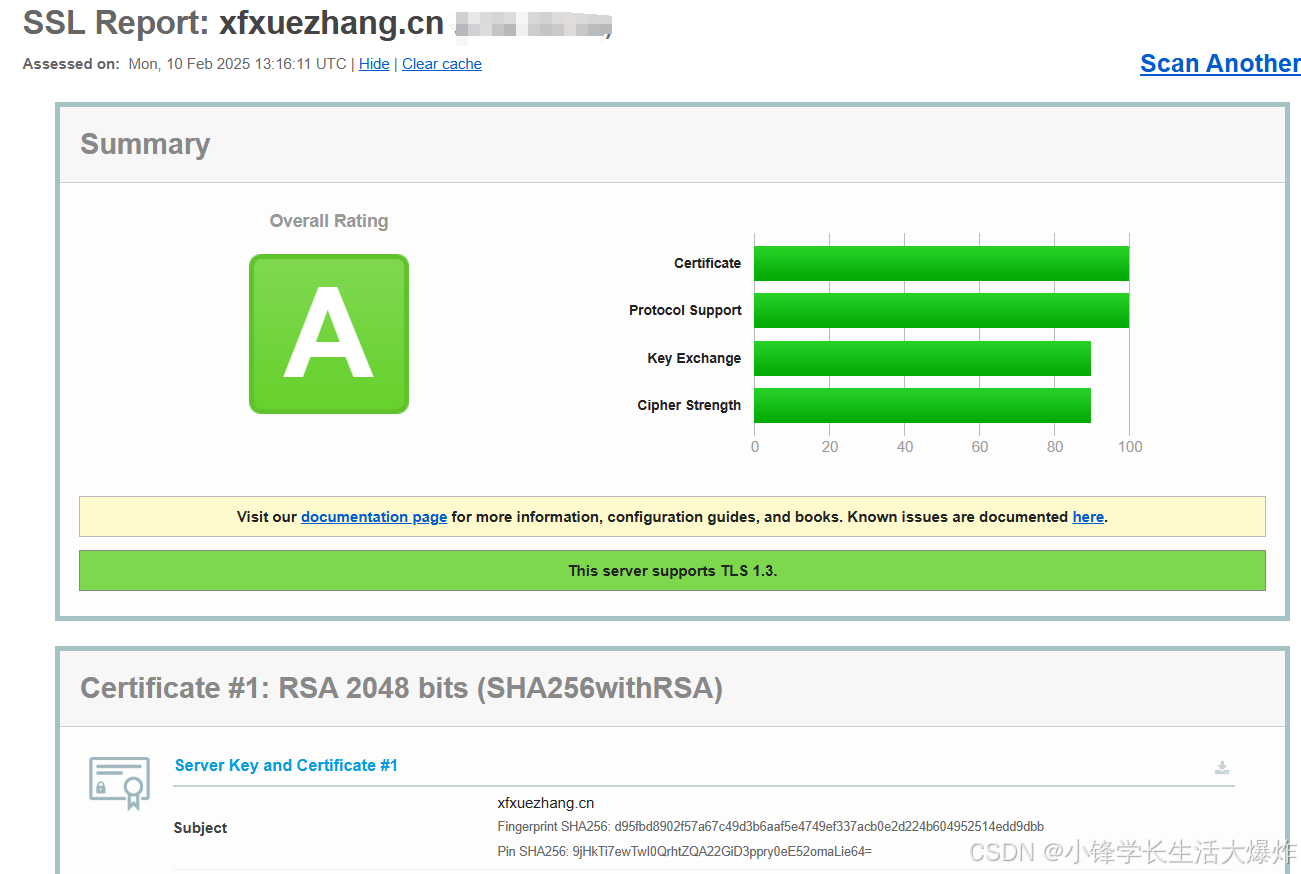Click the axis value 100

click(1130, 447)
